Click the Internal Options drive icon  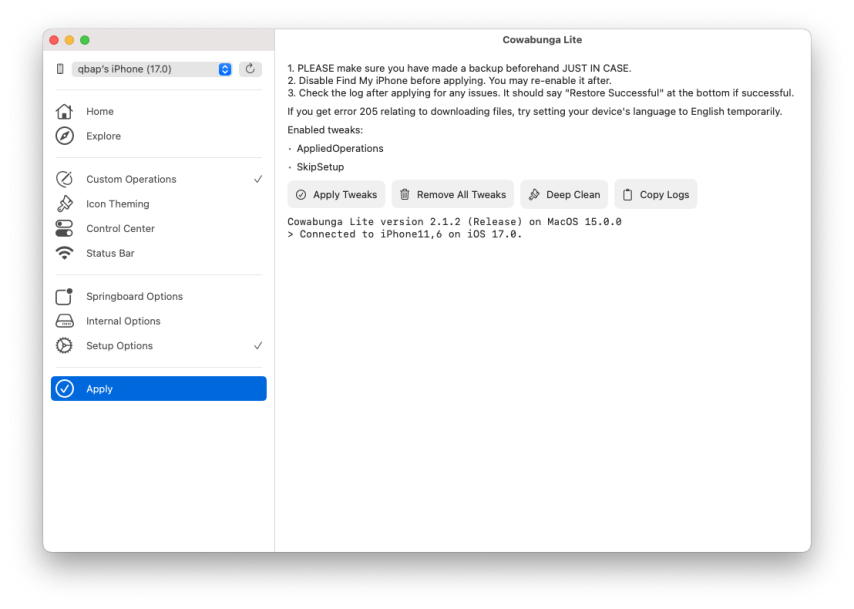pos(64,321)
